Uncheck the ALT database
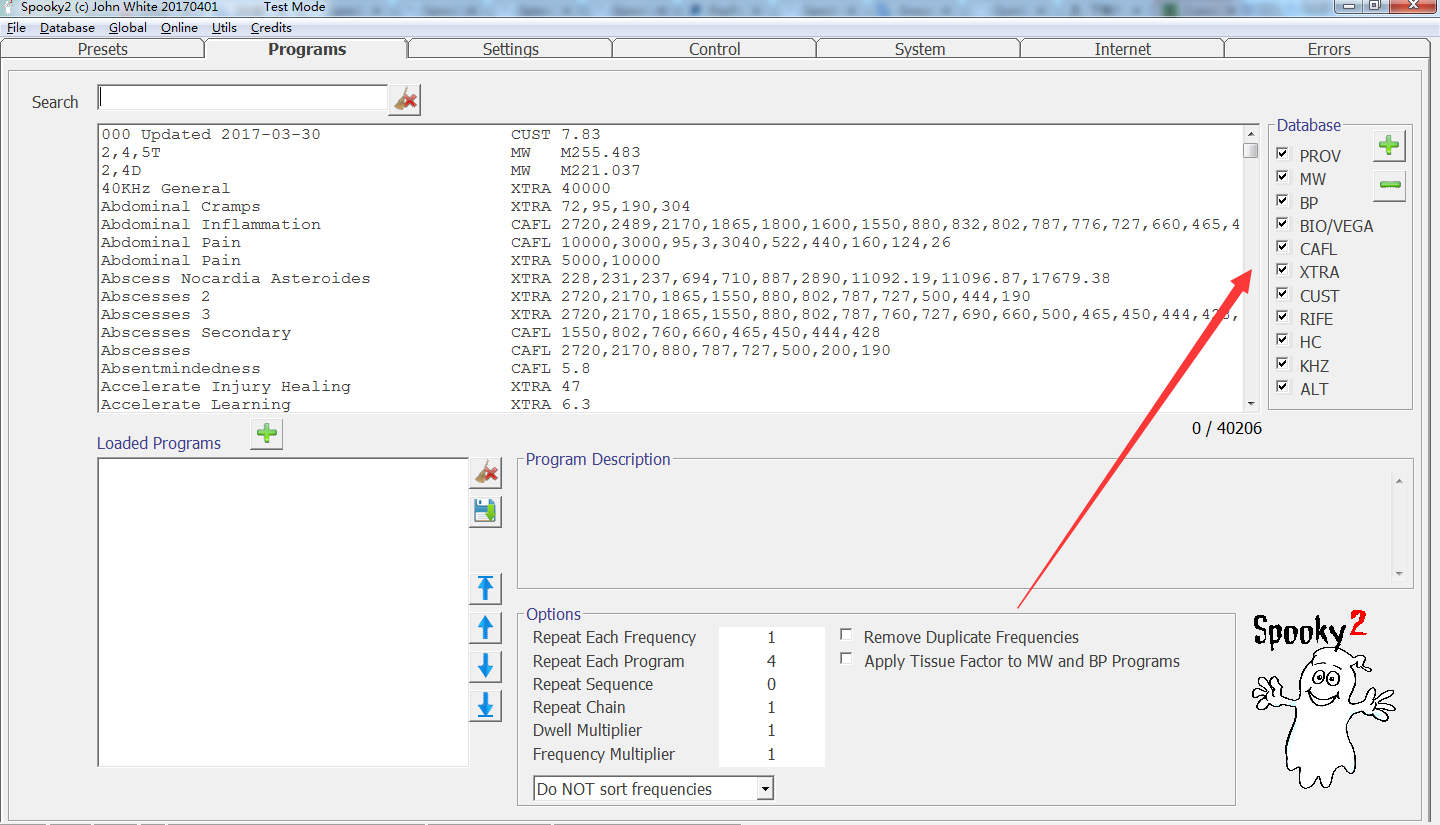This screenshot has height=825, width=1440. tap(1282, 387)
